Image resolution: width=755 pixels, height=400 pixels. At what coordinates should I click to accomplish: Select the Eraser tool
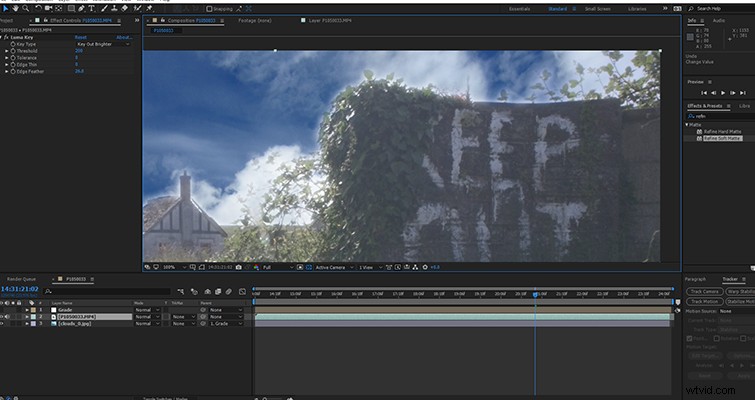[x=124, y=9]
